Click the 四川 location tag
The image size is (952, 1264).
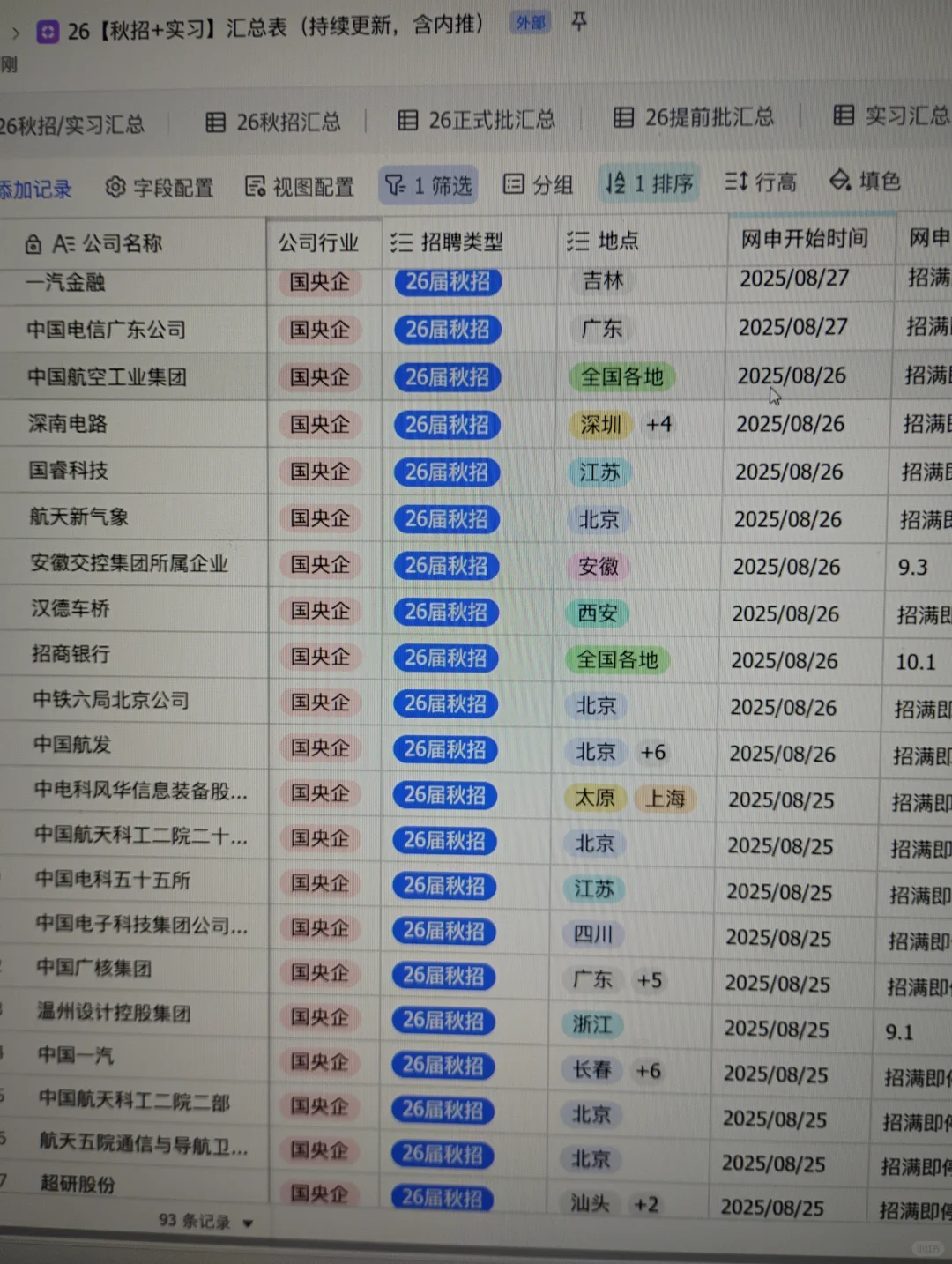593,934
